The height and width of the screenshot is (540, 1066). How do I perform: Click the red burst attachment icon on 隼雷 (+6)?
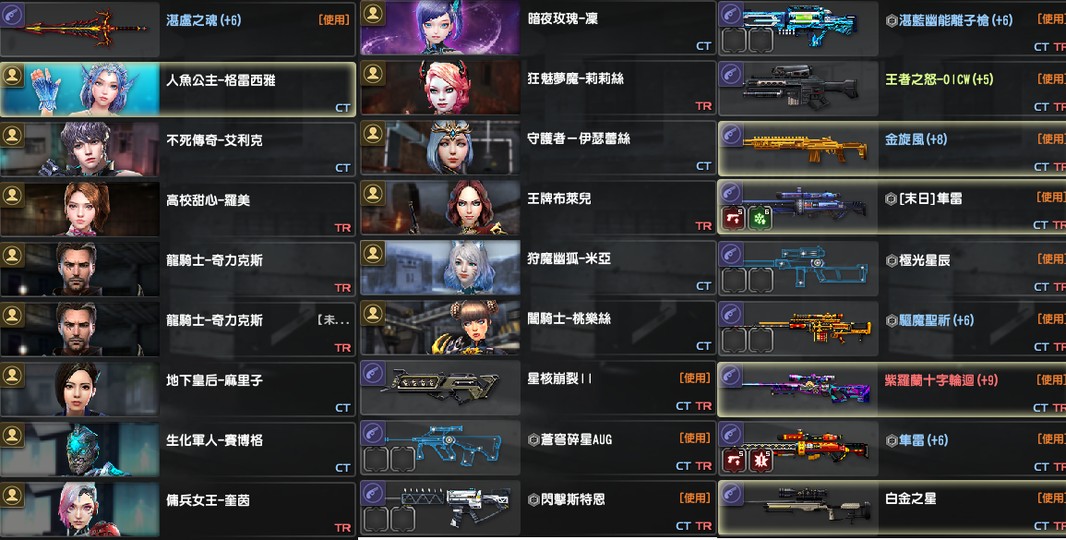(760, 460)
